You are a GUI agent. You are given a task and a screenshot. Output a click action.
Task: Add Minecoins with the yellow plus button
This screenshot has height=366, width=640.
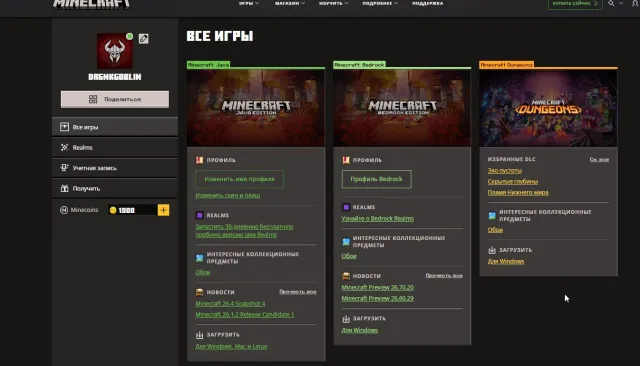point(163,210)
